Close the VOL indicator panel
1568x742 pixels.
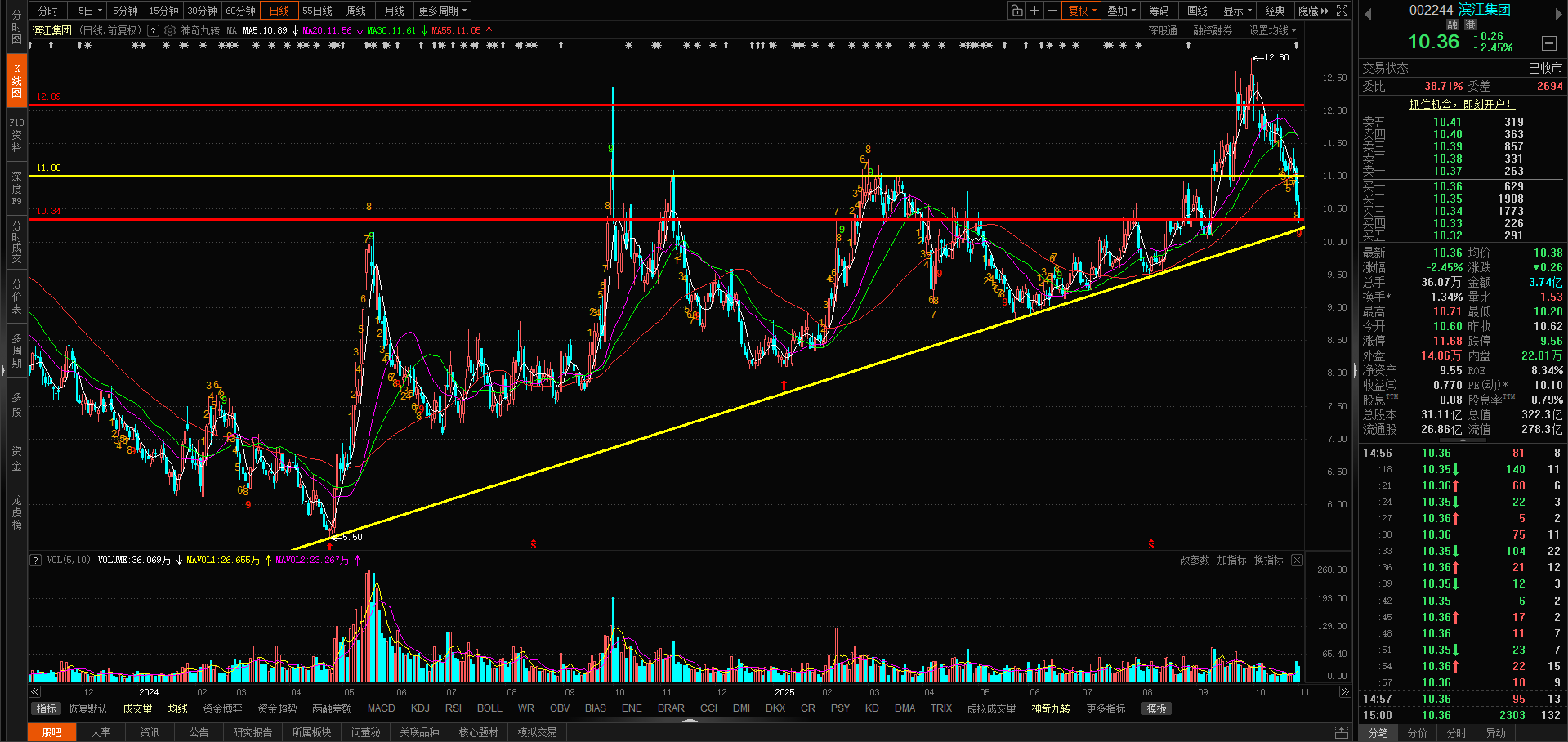tap(1297, 560)
